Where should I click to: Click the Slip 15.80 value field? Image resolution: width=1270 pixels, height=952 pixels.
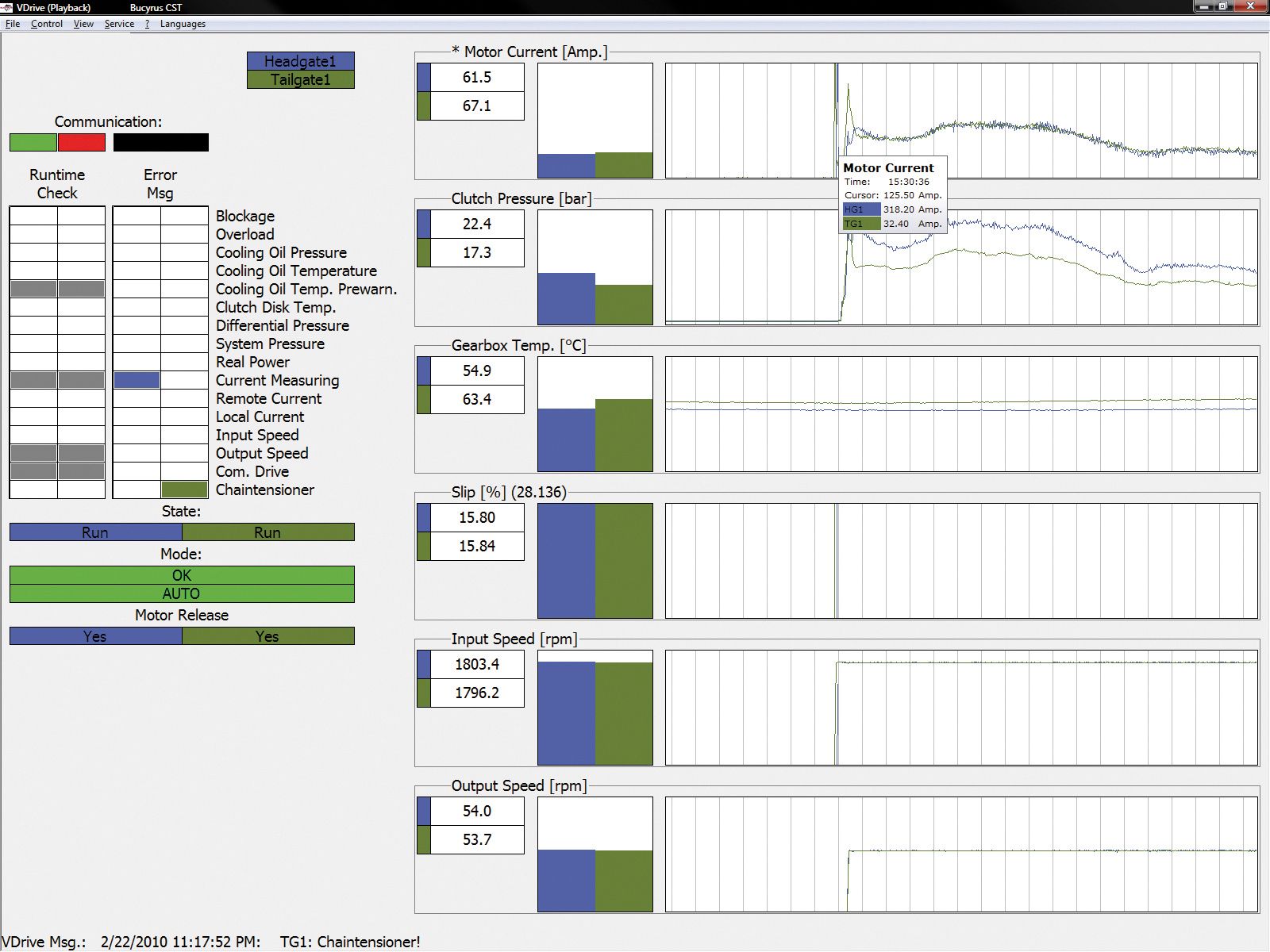(477, 518)
